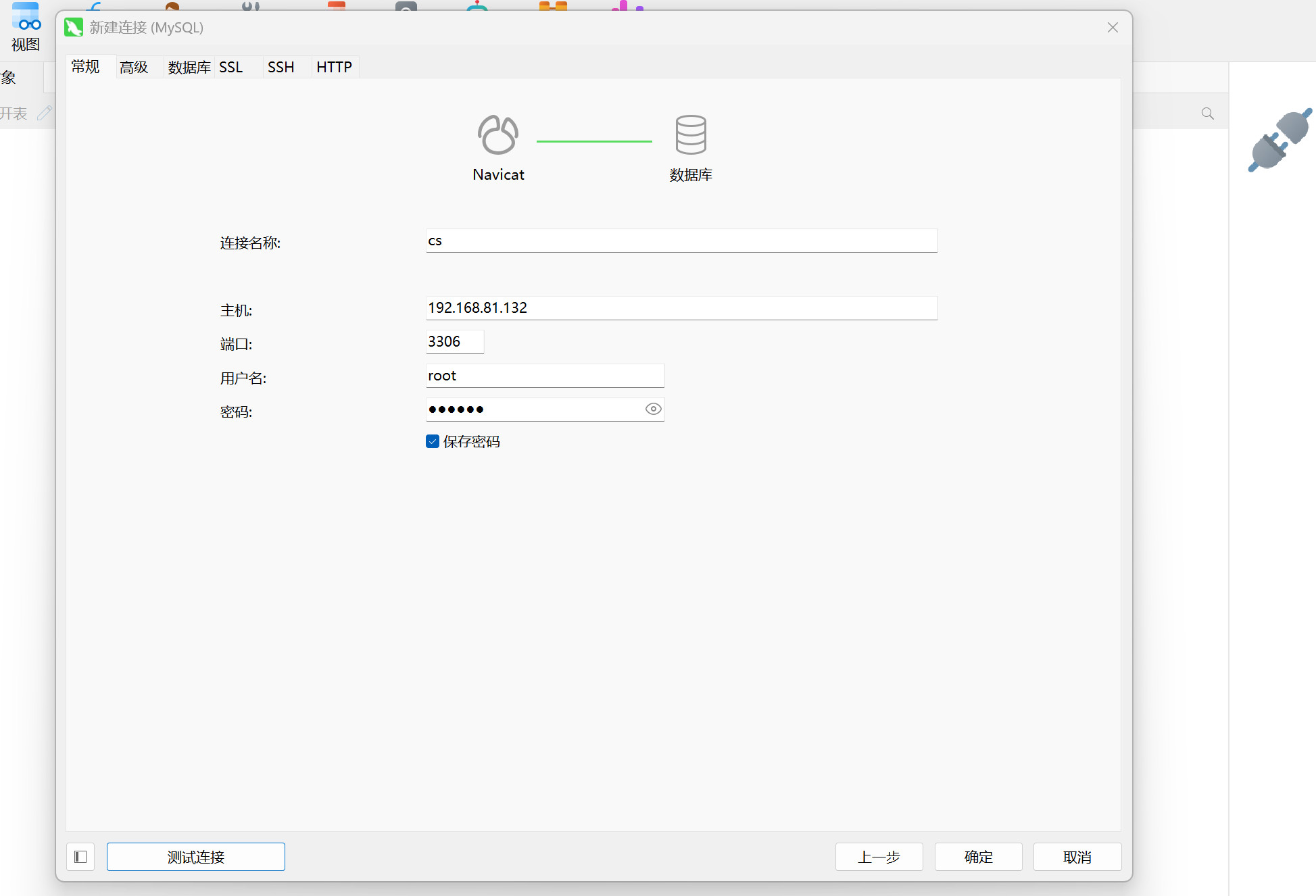Switch to the 高级 tab

pyautogui.click(x=134, y=67)
